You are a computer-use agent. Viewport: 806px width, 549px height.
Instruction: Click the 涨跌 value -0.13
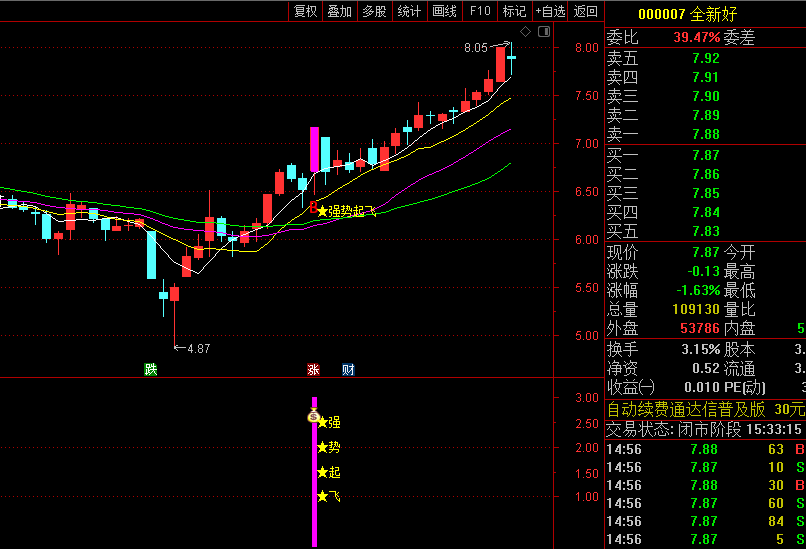[703, 271]
